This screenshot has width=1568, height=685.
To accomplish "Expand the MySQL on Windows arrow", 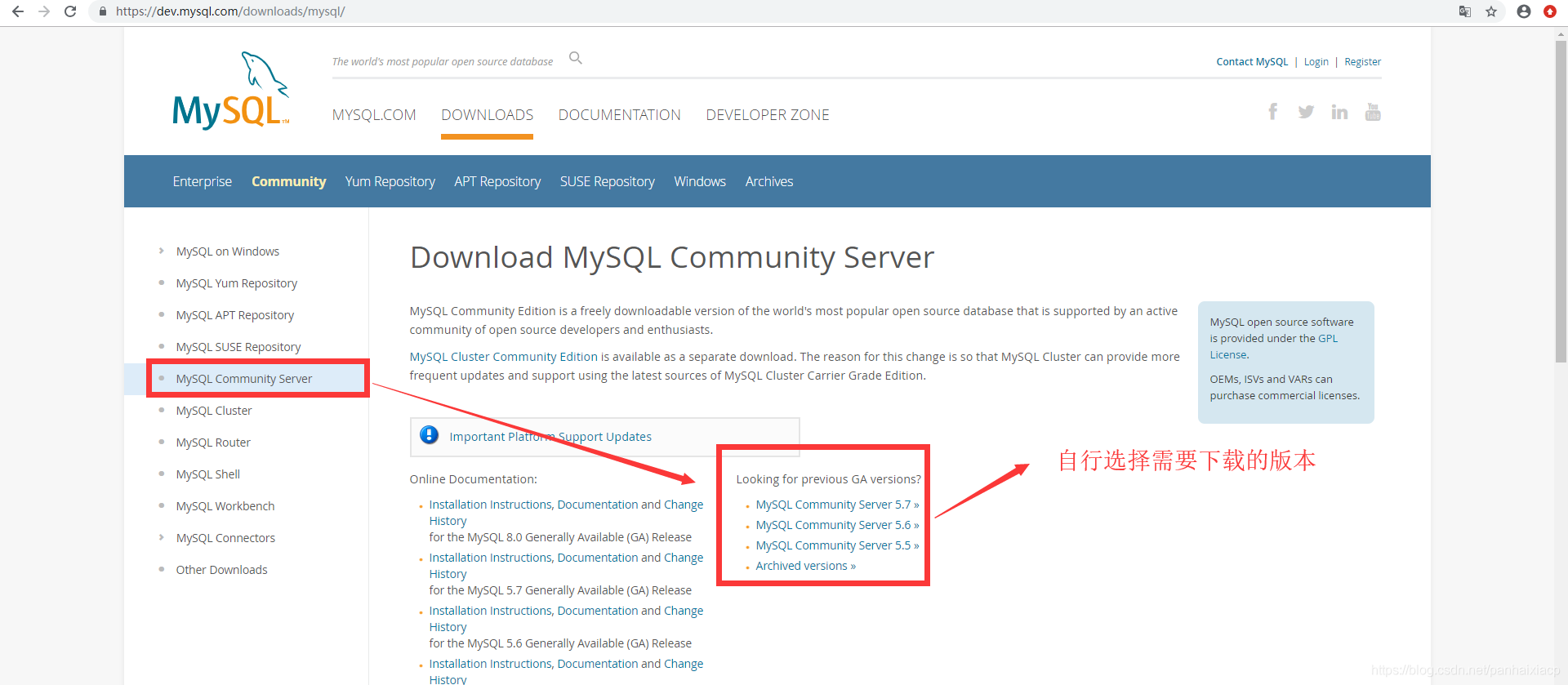I will click(x=161, y=251).
